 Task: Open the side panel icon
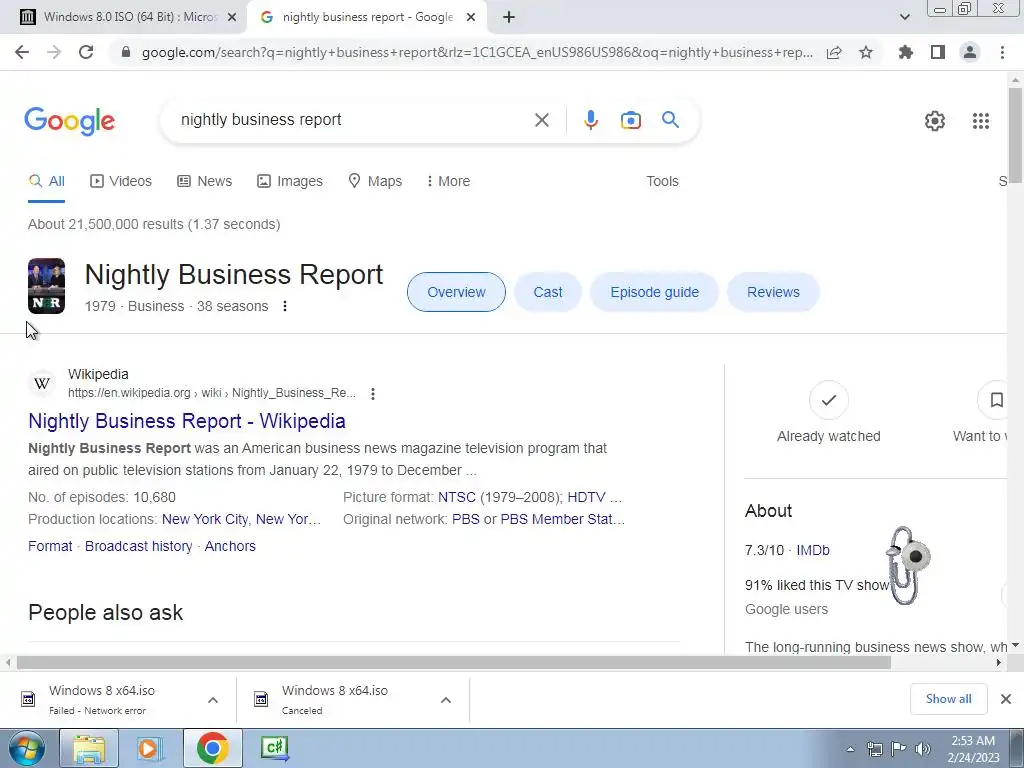(938, 52)
